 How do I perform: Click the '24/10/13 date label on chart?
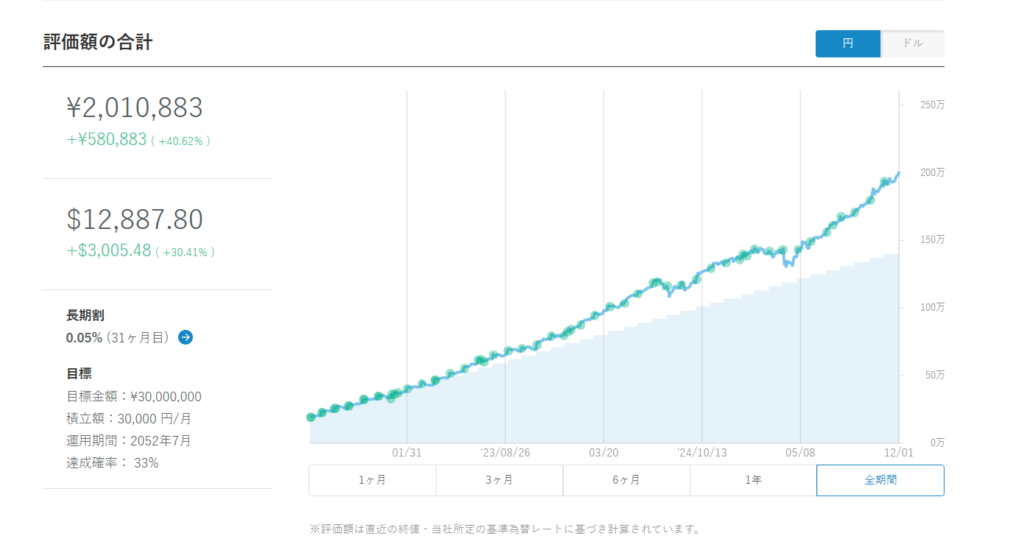(x=702, y=452)
